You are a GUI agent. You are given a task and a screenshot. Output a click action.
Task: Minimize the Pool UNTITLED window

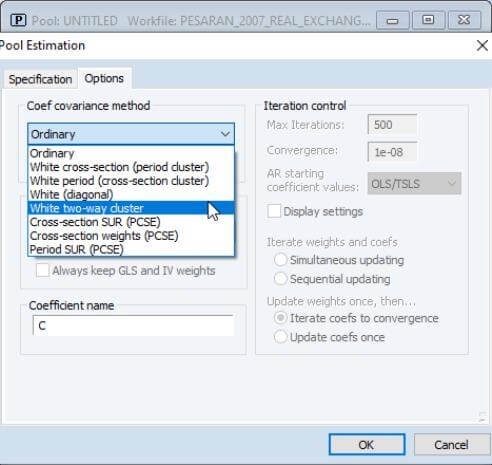pos(392,21)
